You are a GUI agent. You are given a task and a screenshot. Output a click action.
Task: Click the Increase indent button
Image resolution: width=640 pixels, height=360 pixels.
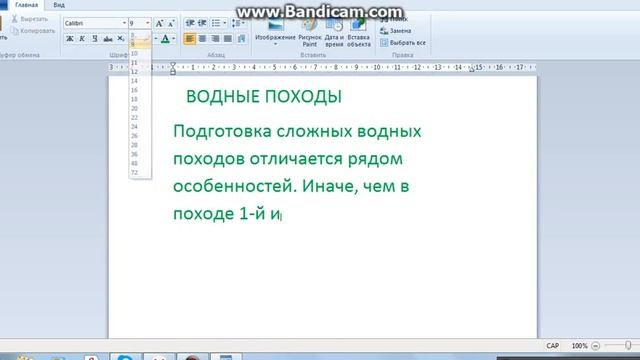[202, 23]
